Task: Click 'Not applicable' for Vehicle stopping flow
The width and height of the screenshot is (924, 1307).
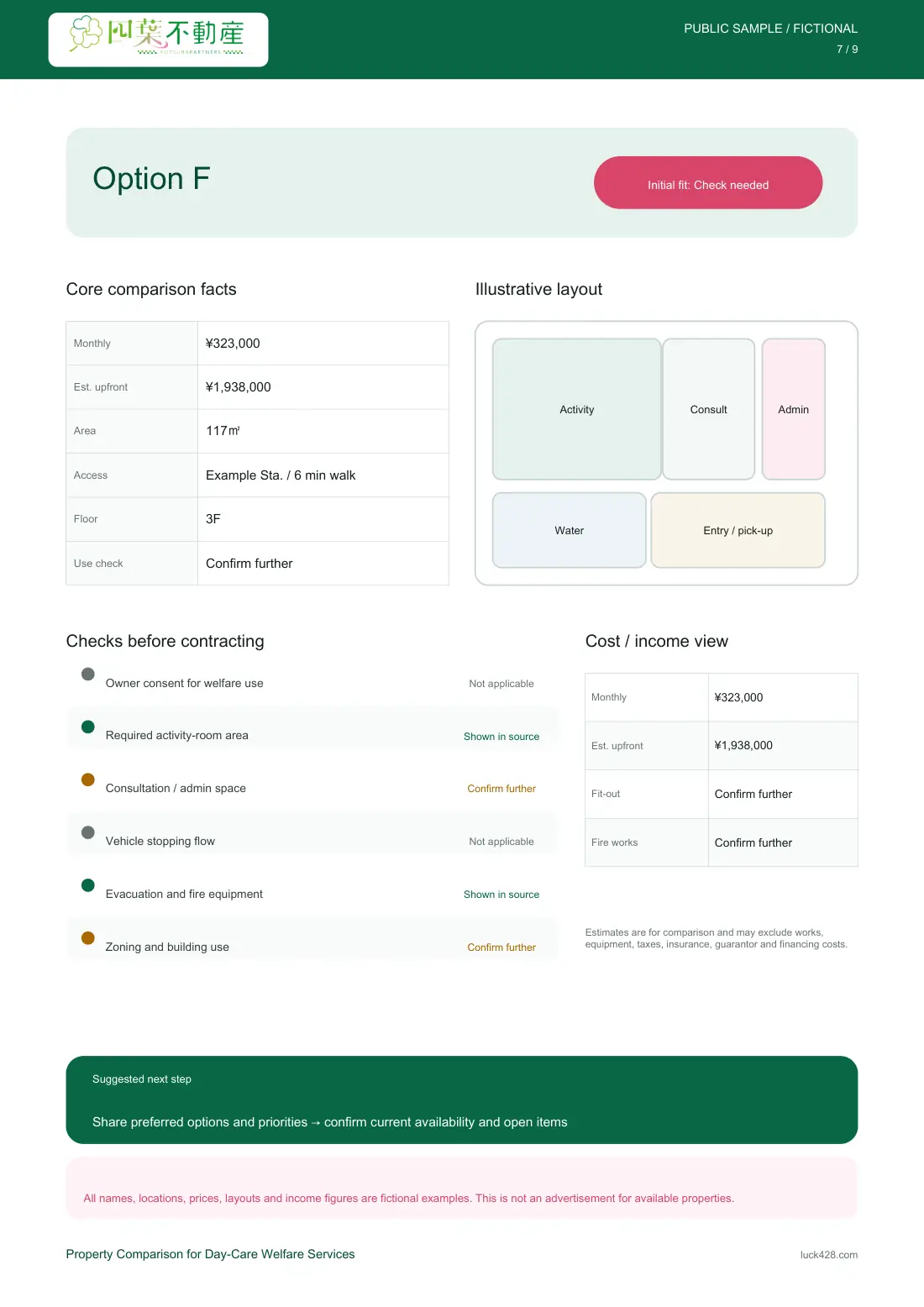Action: tap(501, 842)
